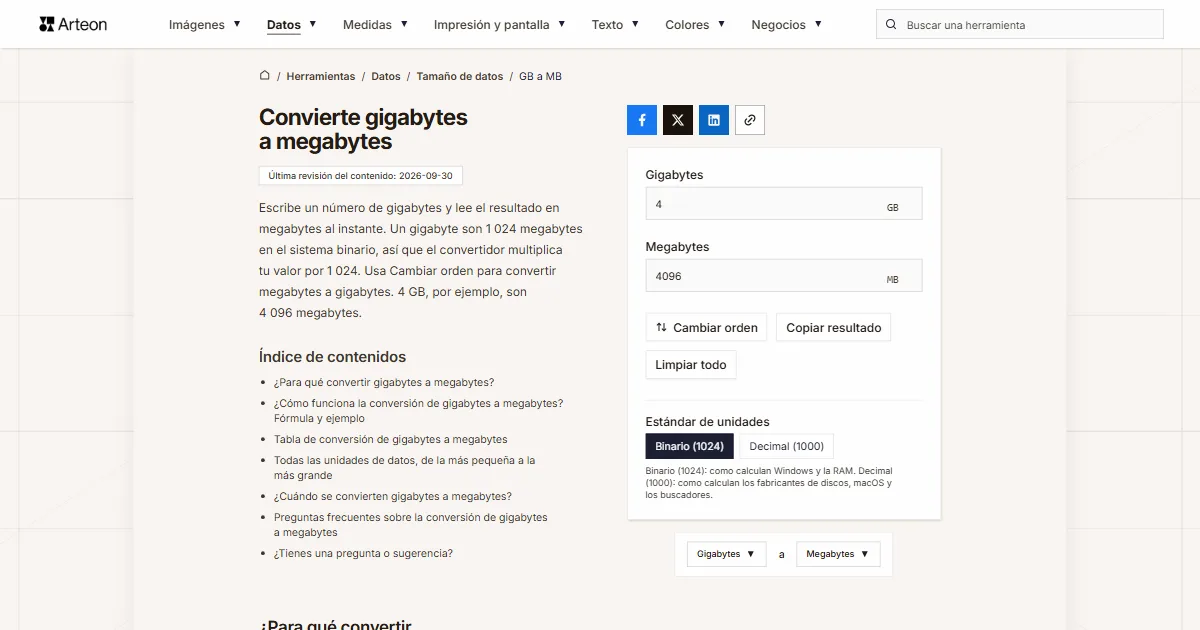Click the Índice de contenidos heading
The width and height of the screenshot is (1200, 630).
pos(333,357)
